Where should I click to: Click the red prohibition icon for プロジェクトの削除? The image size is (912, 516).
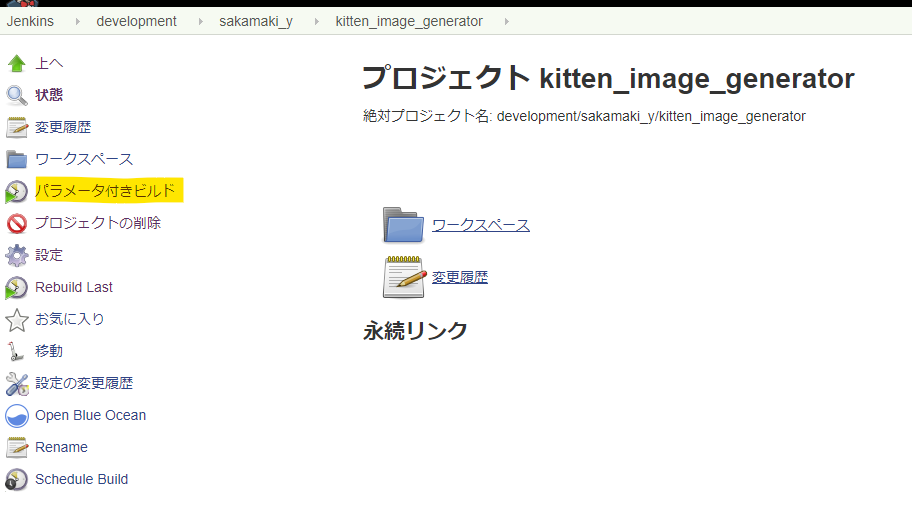point(16,224)
